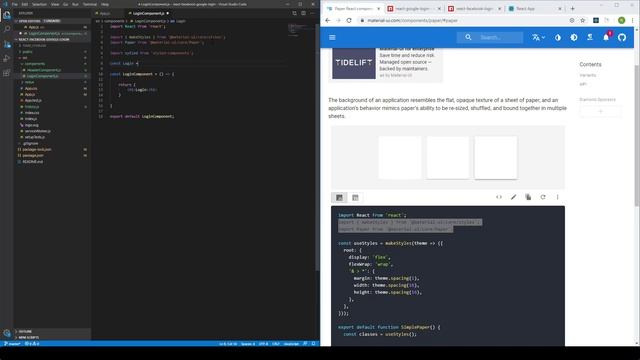Click the Split Editor icon in VS Code

303,13
